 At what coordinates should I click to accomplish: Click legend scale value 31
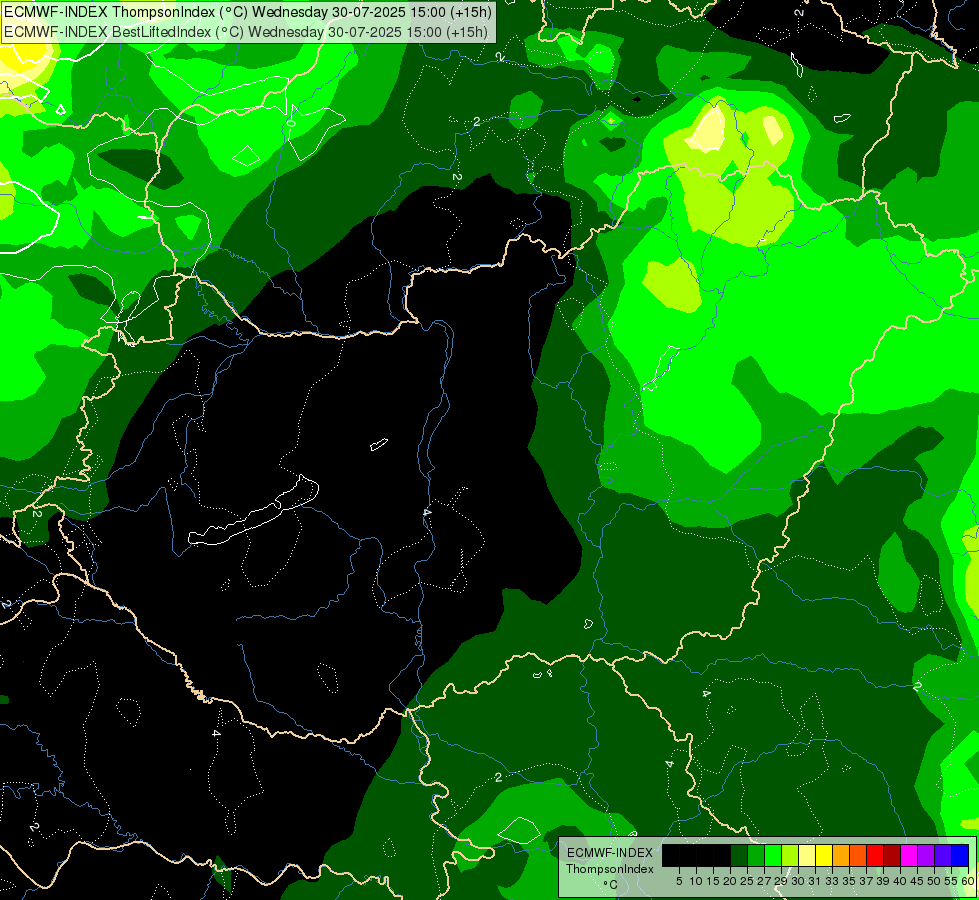coord(815,881)
